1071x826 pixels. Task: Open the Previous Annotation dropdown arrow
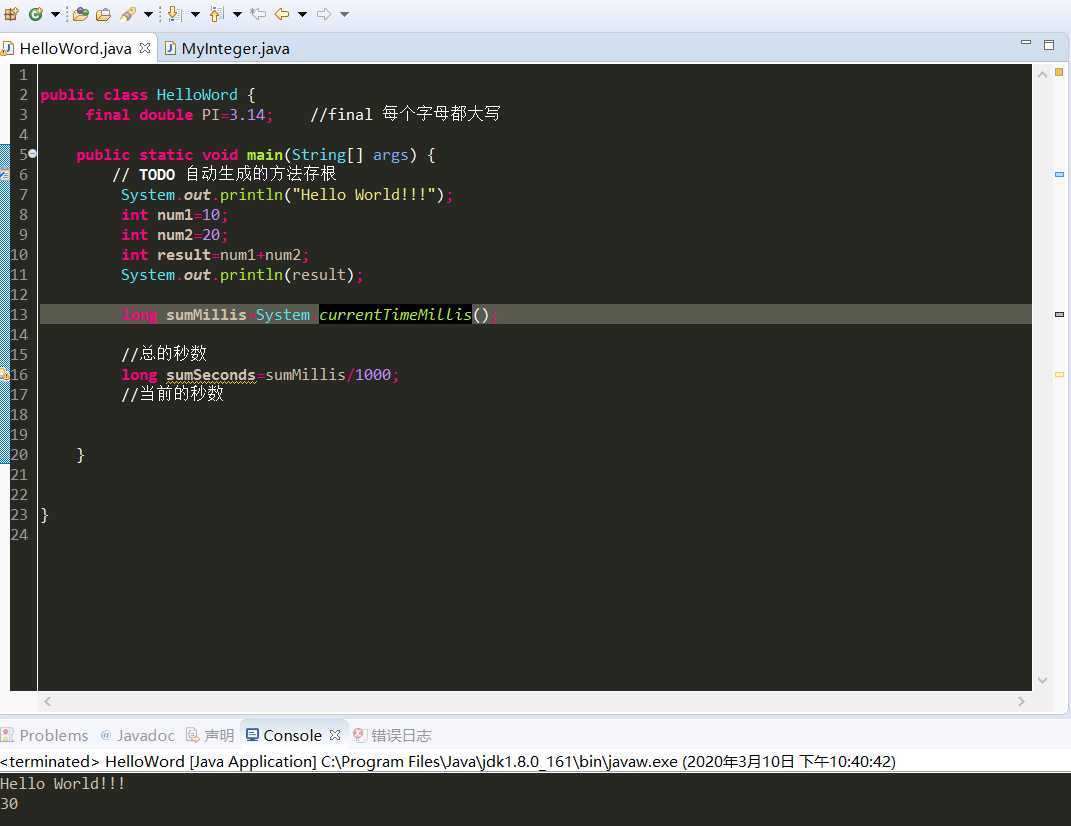coord(237,14)
